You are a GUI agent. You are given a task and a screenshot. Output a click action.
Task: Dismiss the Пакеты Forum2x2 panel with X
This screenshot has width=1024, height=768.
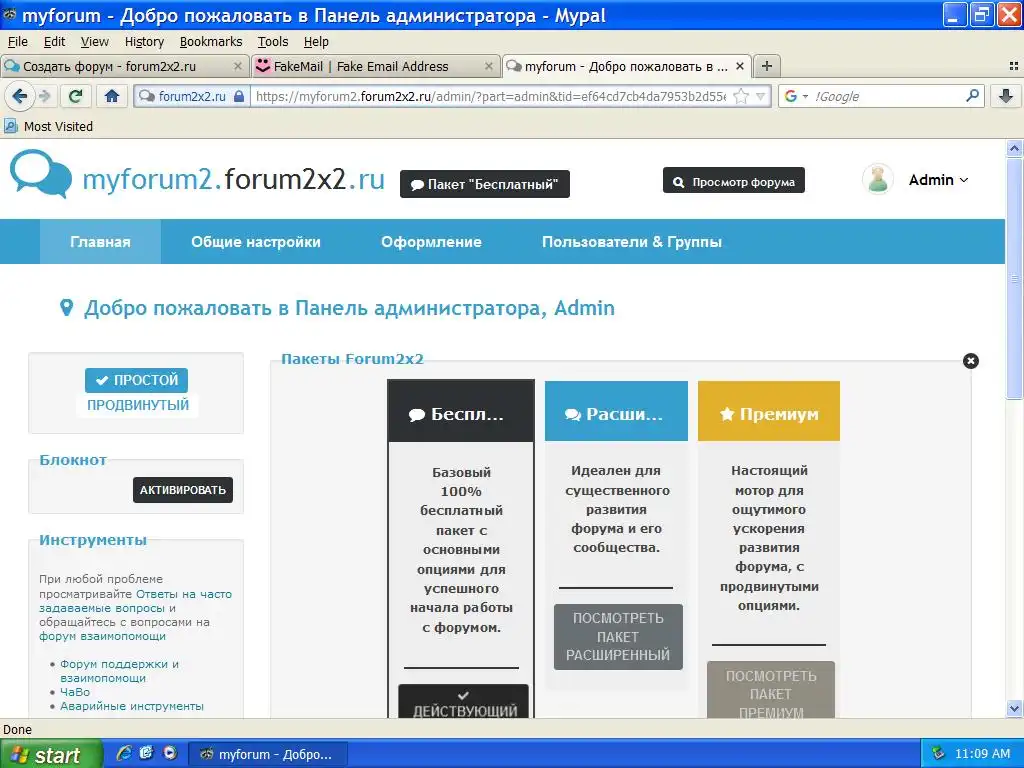pos(970,360)
